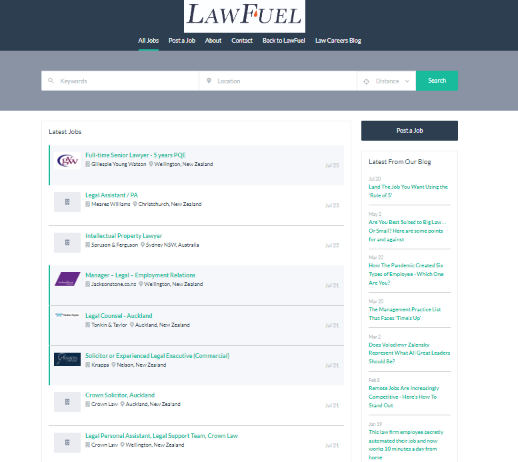Click the dark Knapps logo
The width and height of the screenshot is (518, 462).
tap(67, 359)
